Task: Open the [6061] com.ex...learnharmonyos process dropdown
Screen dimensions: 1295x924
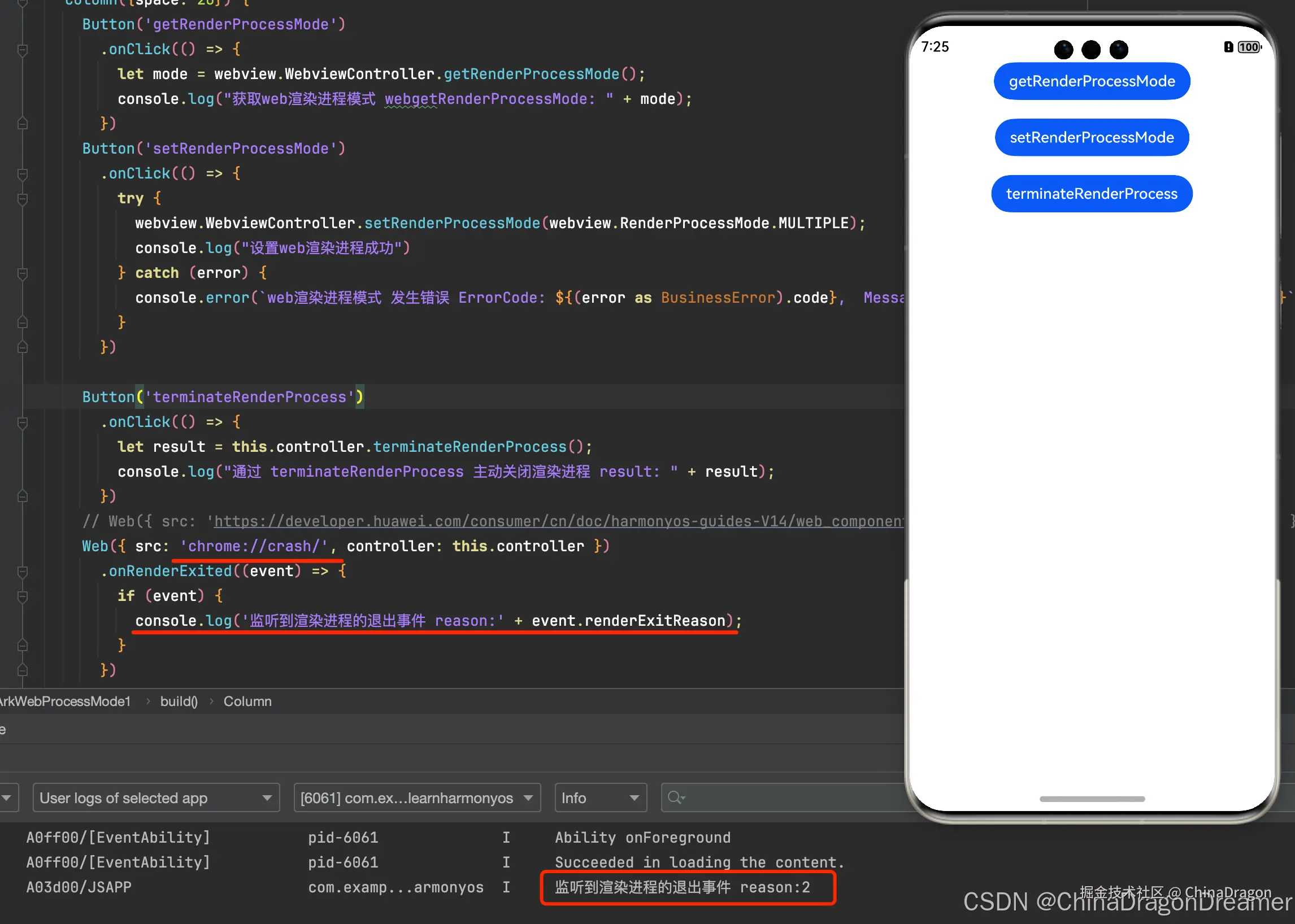Action: pyautogui.click(x=416, y=797)
